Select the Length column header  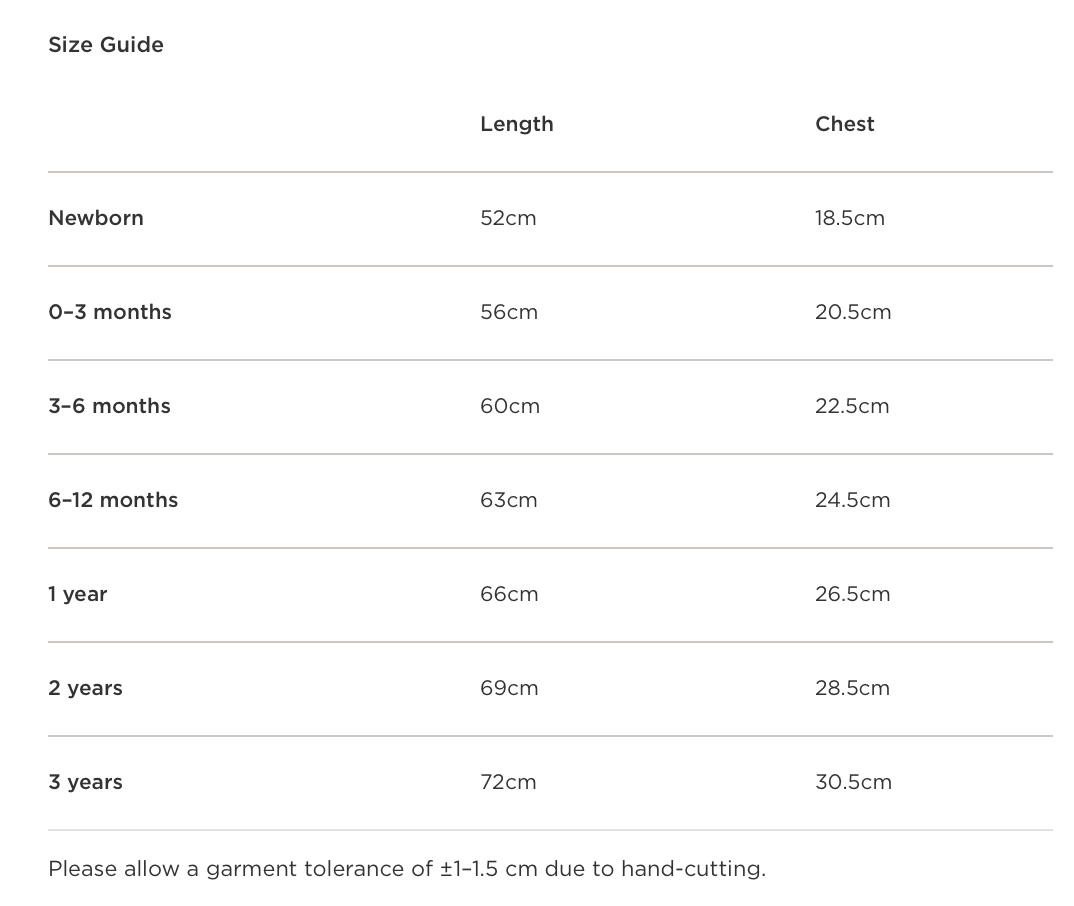coord(516,124)
